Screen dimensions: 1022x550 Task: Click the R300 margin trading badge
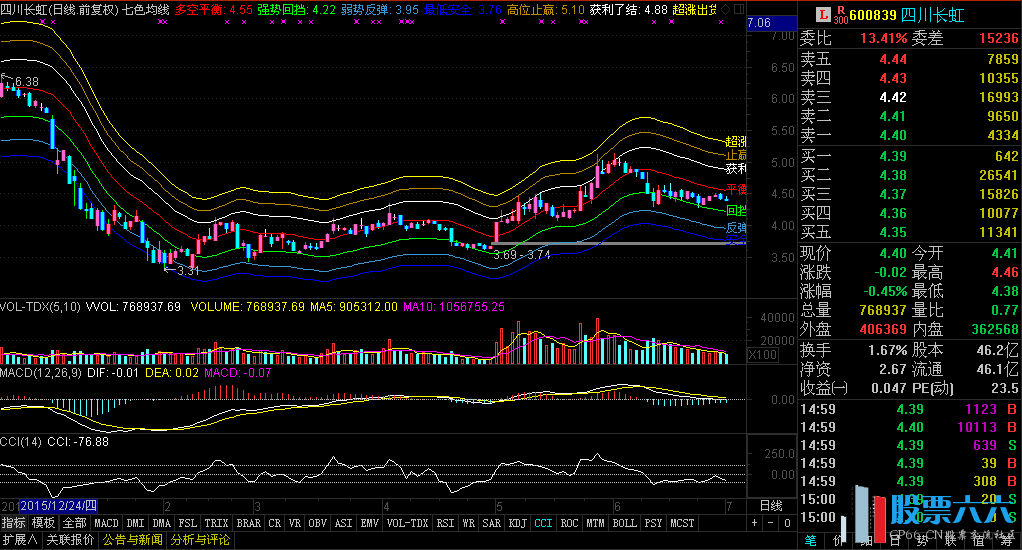842,15
